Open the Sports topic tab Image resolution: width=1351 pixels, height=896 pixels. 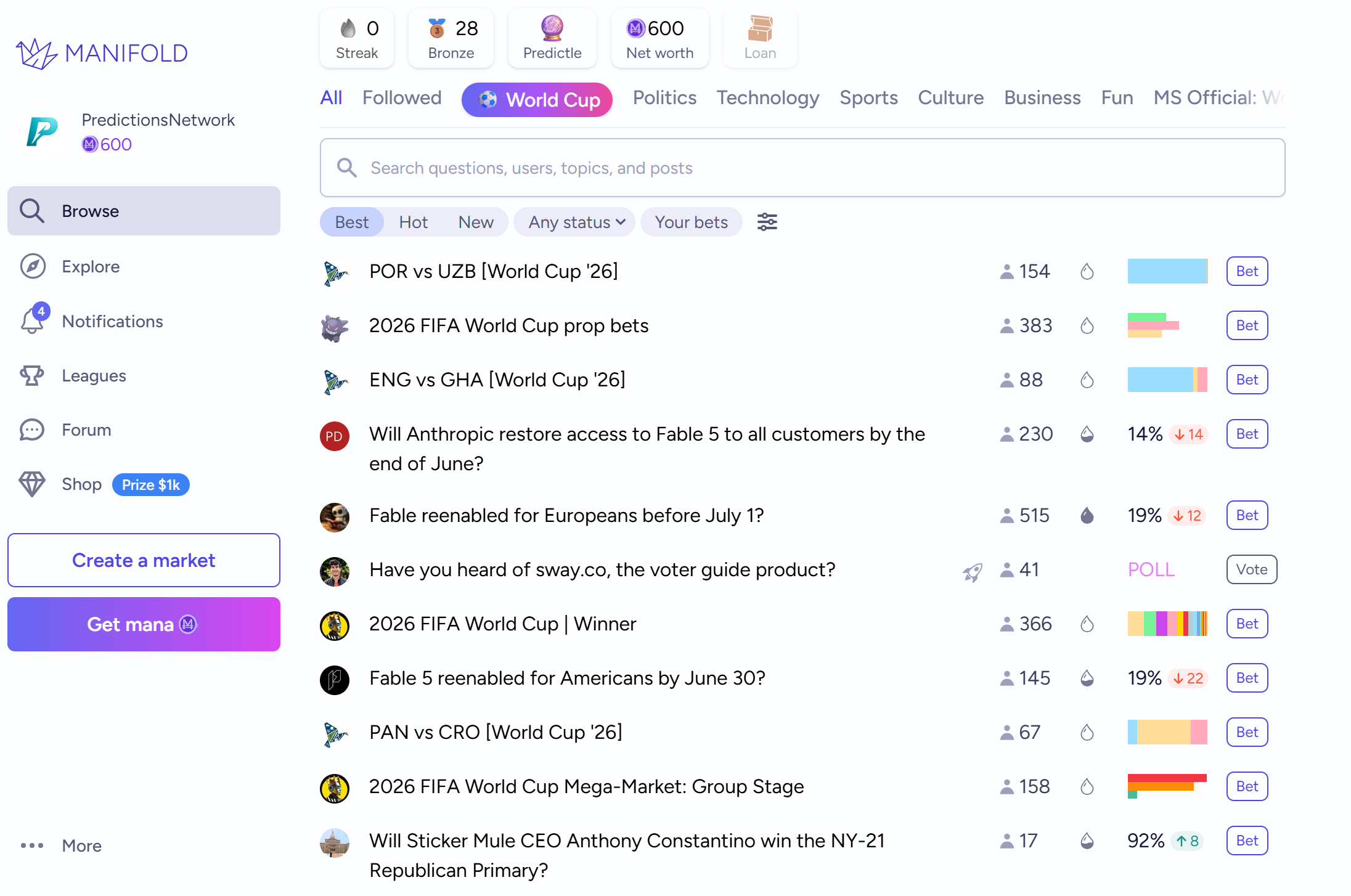(x=868, y=97)
